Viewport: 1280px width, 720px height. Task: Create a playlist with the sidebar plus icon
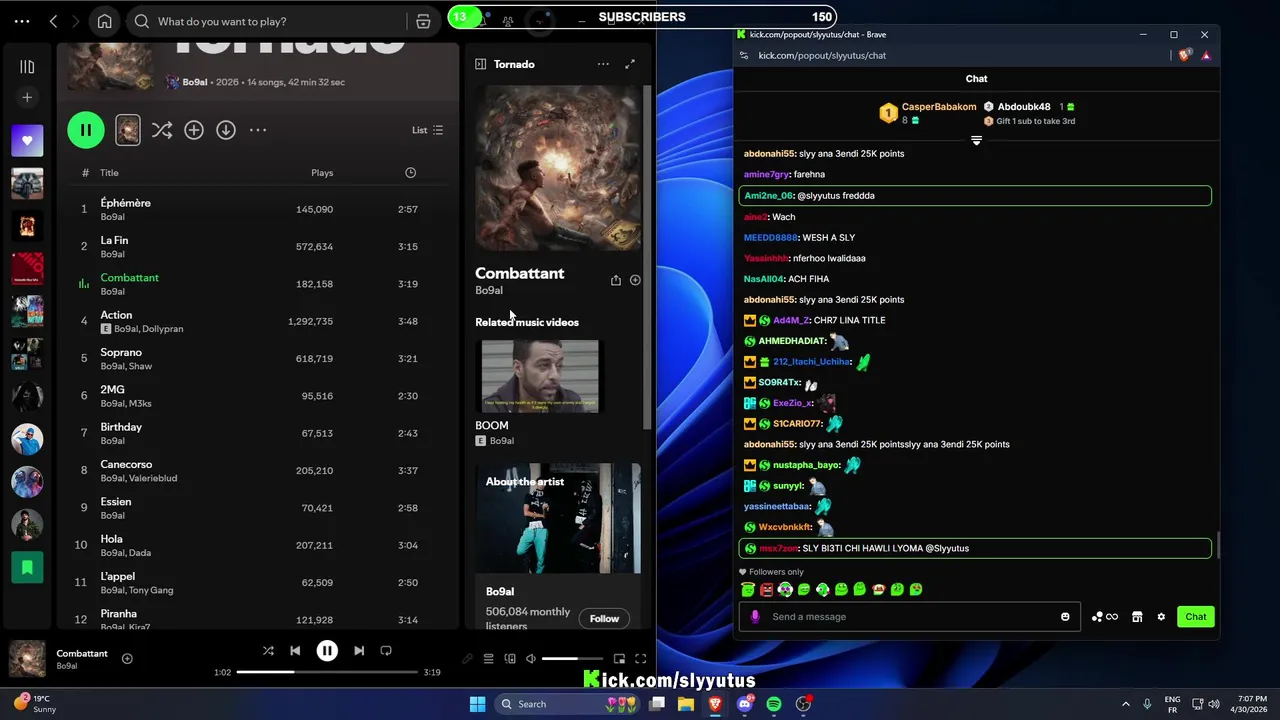pyautogui.click(x=27, y=97)
